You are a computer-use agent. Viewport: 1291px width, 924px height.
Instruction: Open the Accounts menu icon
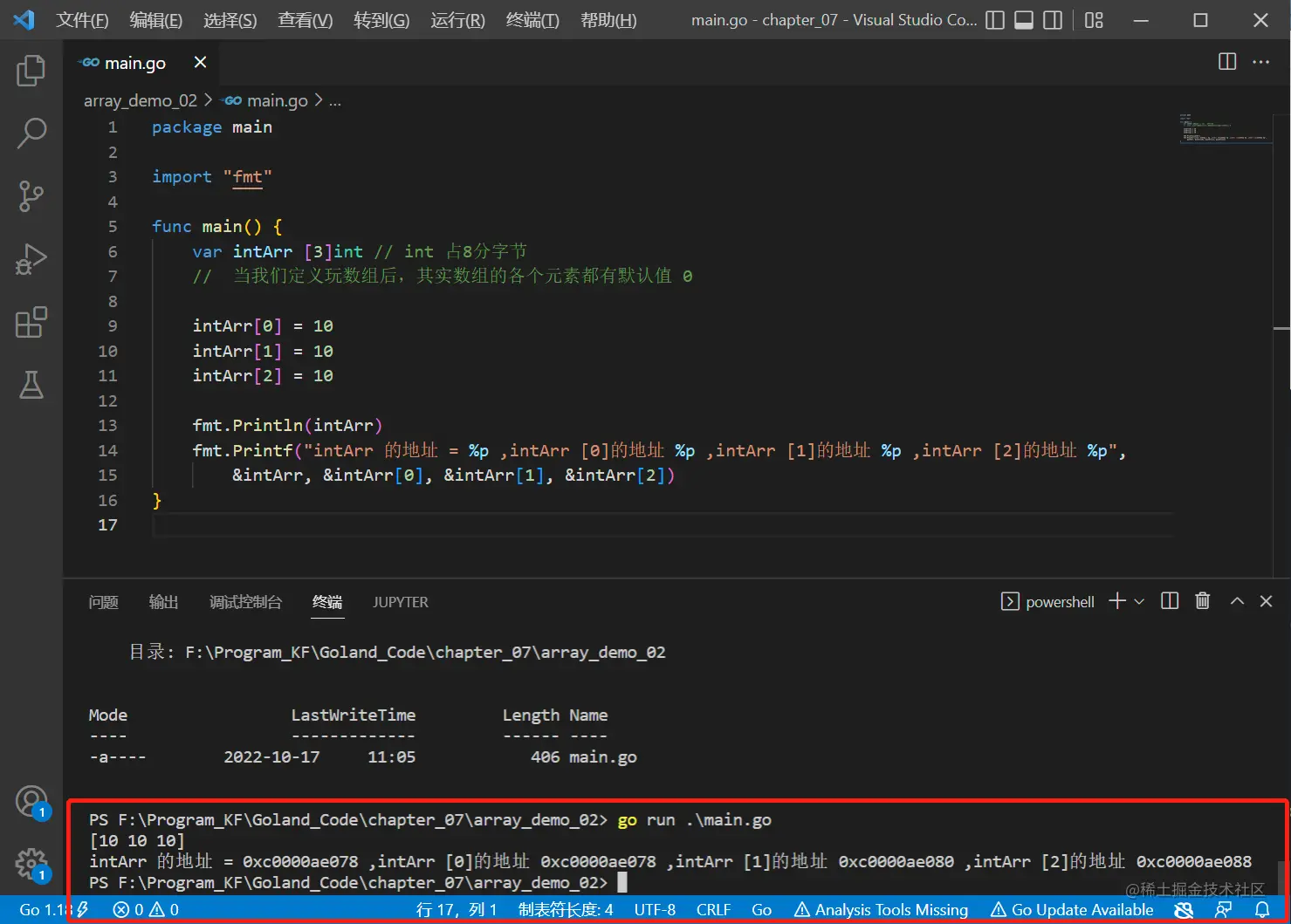[x=31, y=801]
